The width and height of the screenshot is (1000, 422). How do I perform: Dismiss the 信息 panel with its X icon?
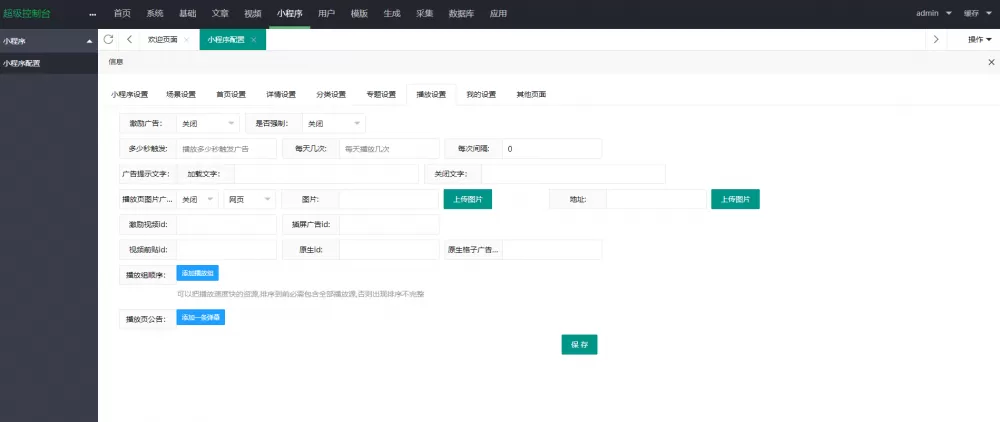pyautogui.click(x=990, y=62)
